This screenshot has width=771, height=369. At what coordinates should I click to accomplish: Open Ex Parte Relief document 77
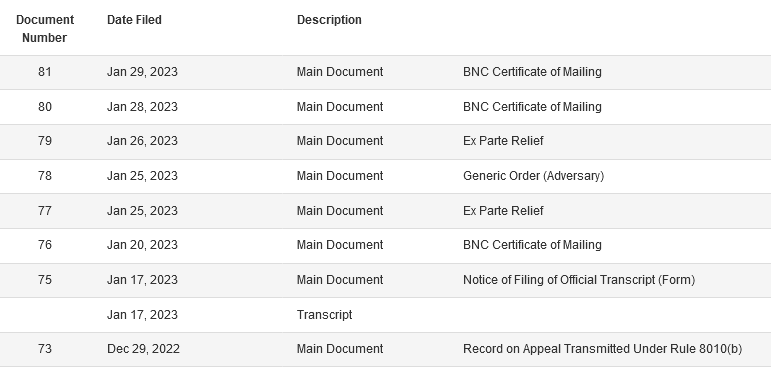coord(503,211)
